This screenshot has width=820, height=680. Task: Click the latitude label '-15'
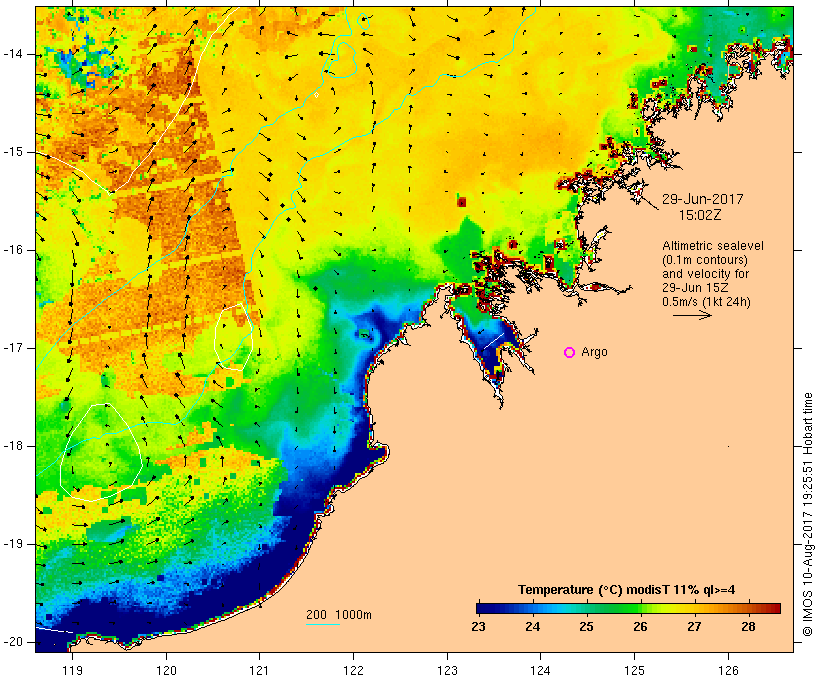12,152
